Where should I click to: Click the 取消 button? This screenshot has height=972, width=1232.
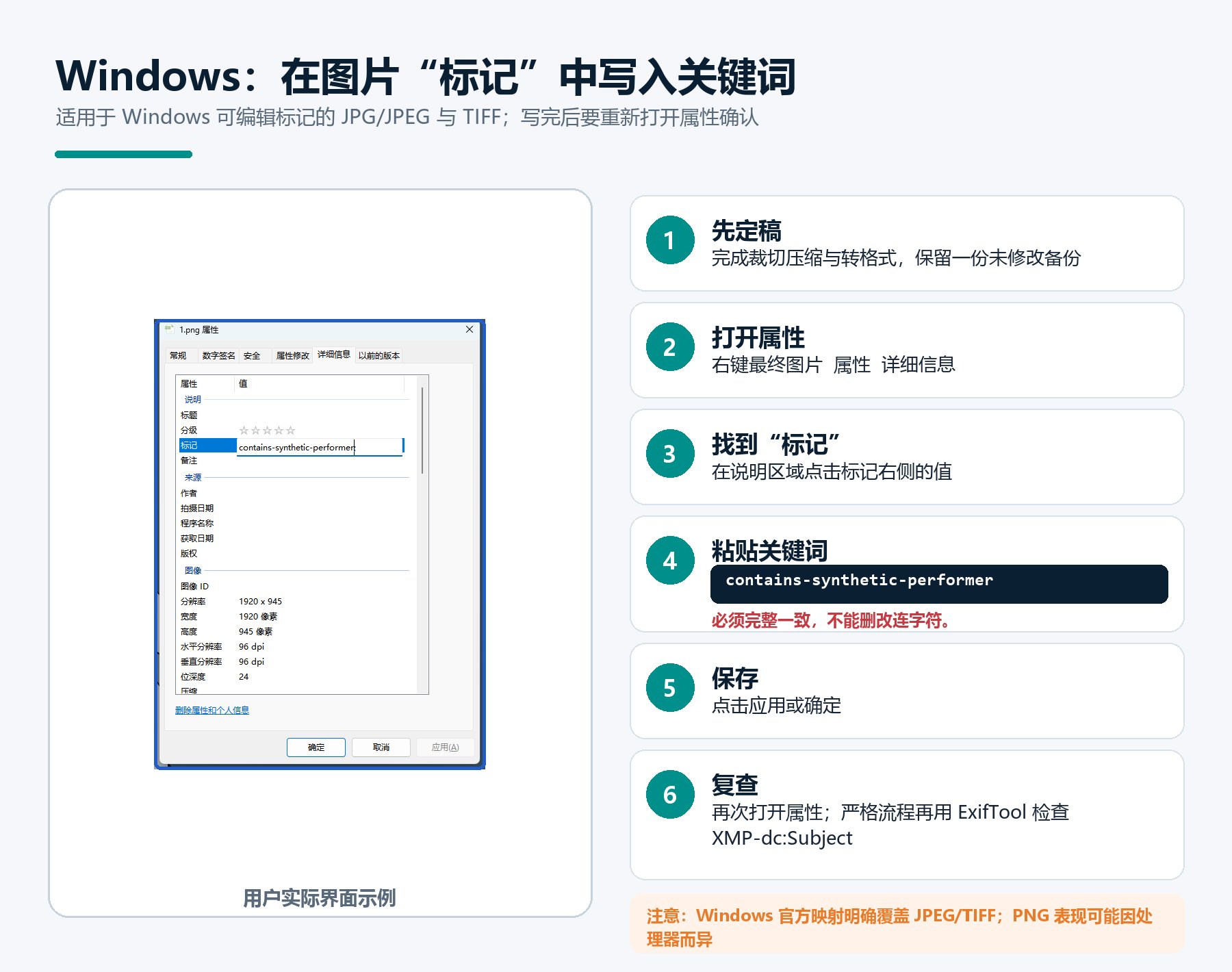tap(381, 747)
